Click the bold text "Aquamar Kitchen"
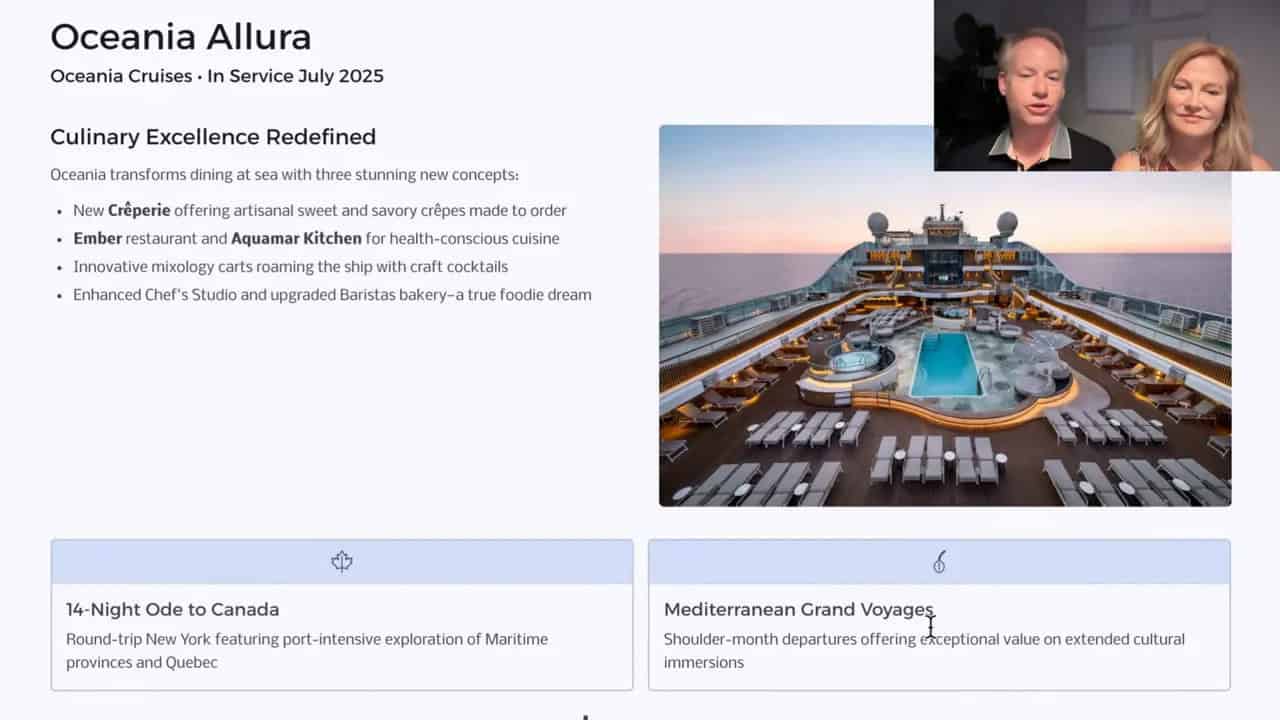Screen dimensions: 1280x720 (x=296, y=239)
